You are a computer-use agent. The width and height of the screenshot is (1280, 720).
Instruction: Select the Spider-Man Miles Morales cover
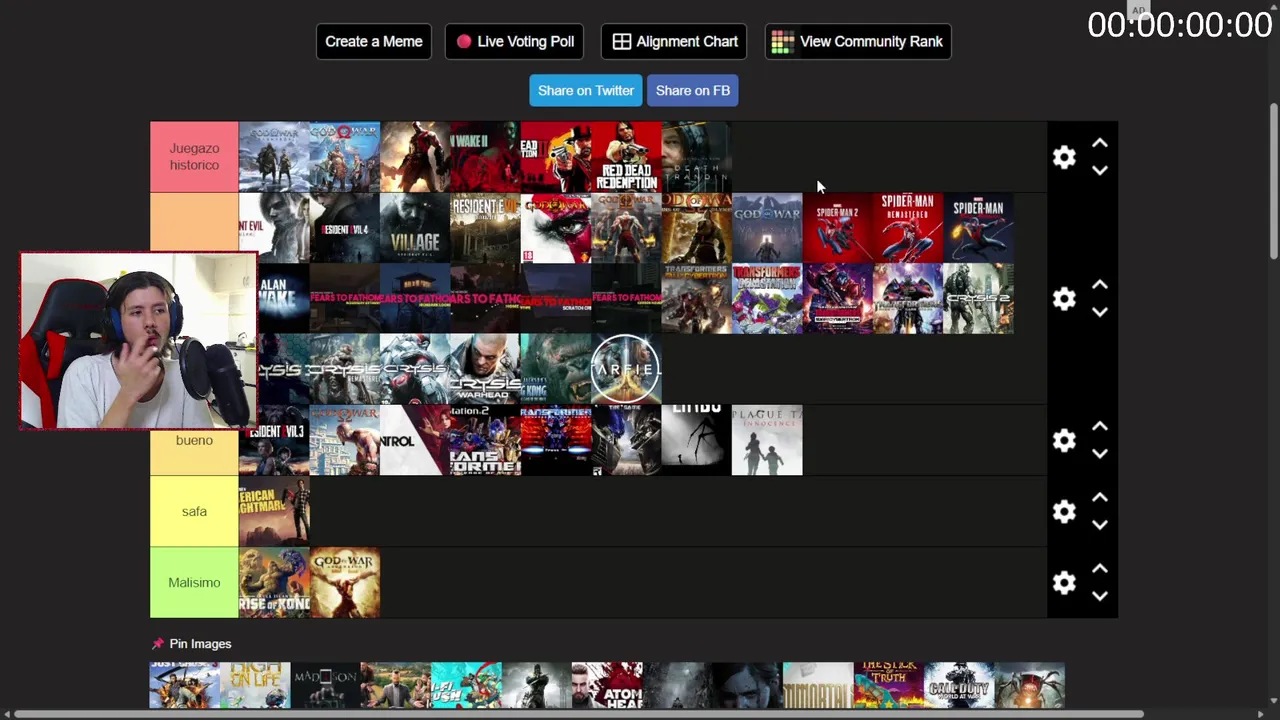978,228
